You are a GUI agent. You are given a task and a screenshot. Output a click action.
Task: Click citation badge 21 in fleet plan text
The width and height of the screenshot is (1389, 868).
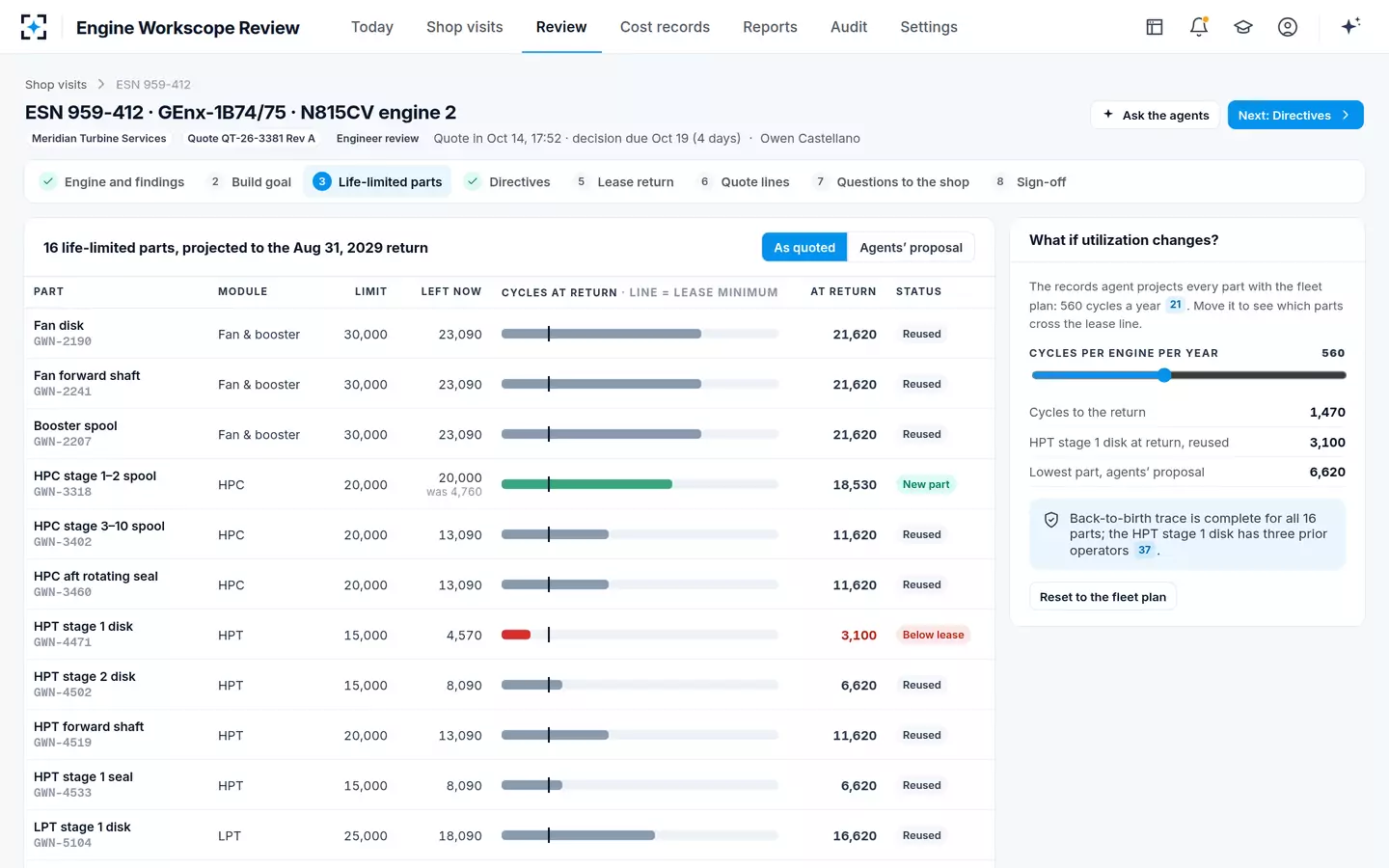1175,305
